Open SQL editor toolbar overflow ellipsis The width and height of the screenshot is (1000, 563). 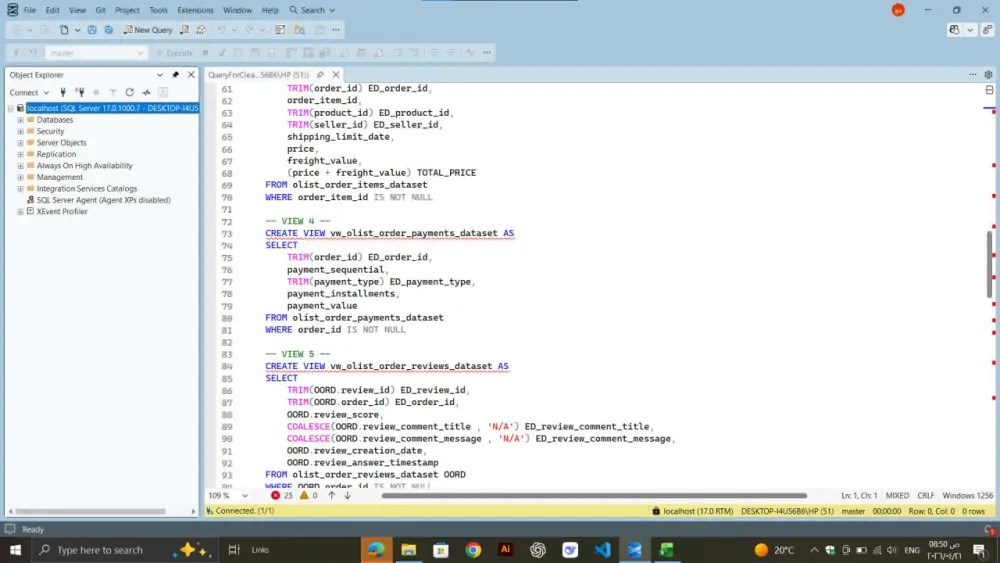tap(487, 53)
